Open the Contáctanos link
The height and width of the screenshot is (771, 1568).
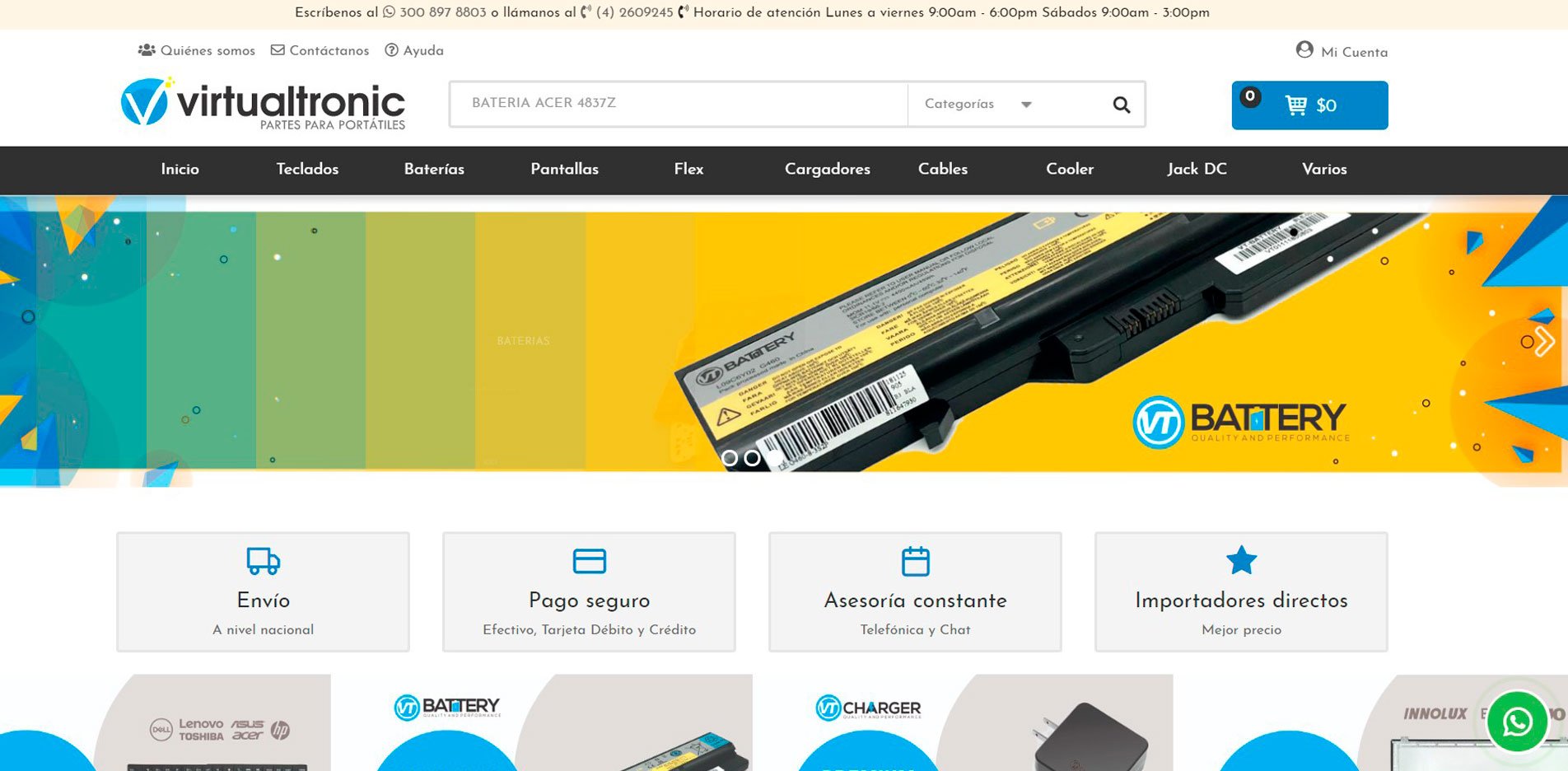(320, 50)
